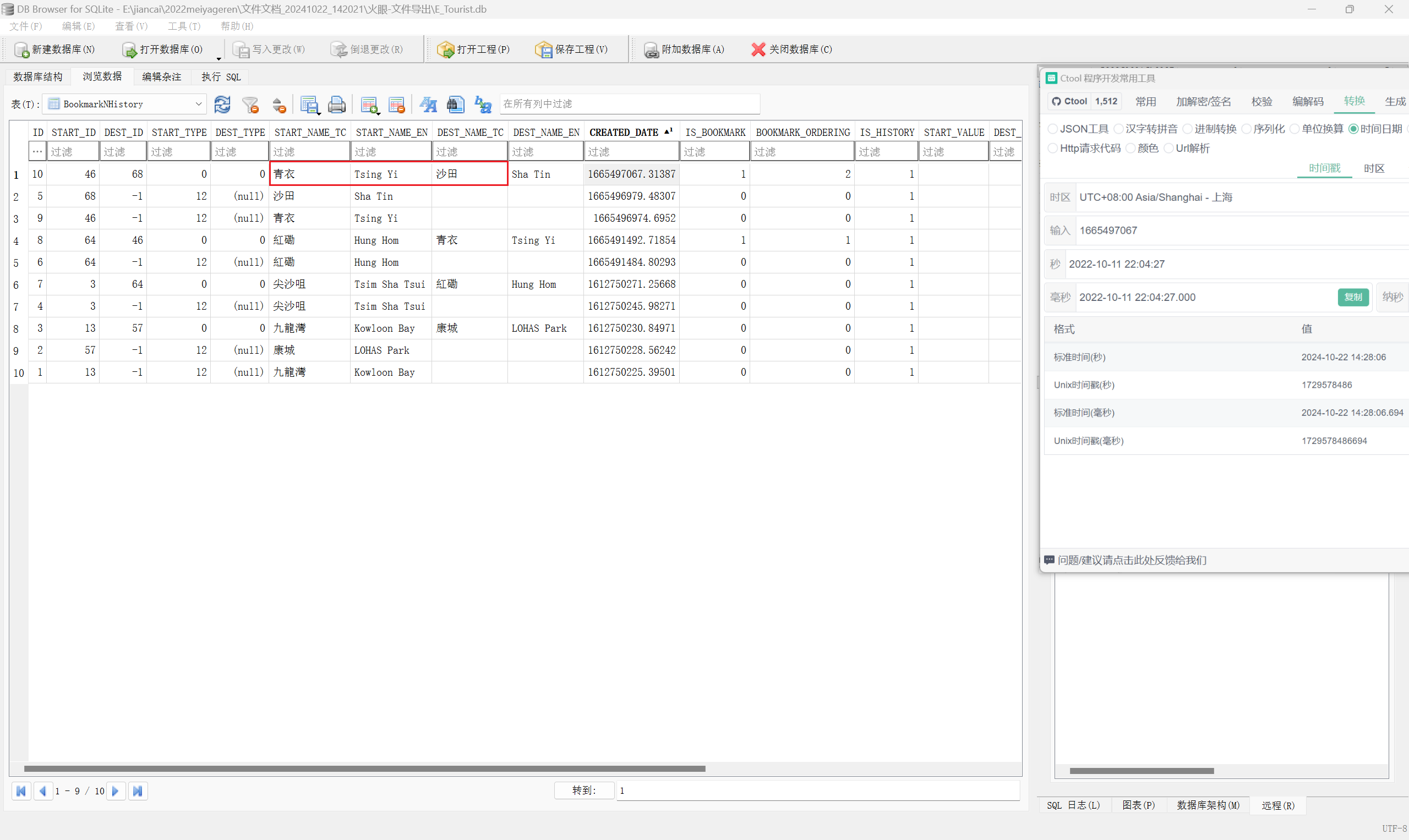Click the 转到 button
1409x840 pixels.
pyautogui.click(x=584, y=790)
